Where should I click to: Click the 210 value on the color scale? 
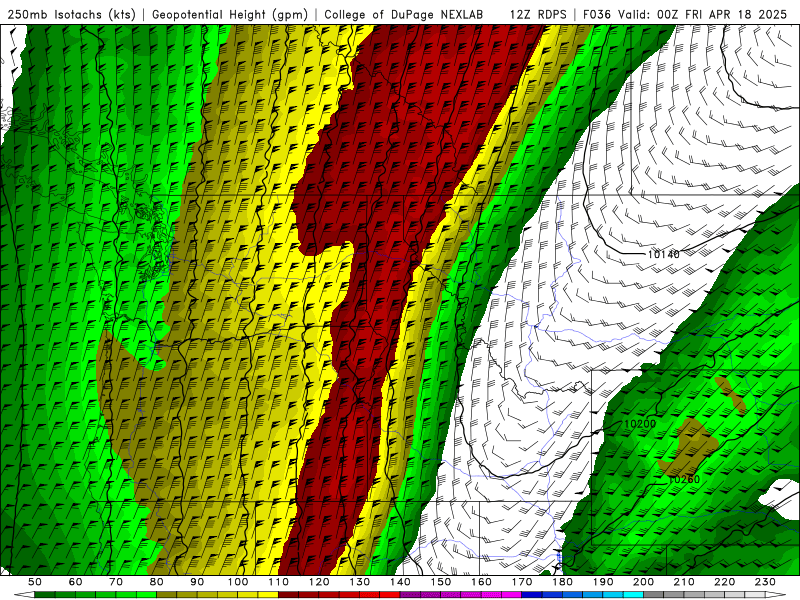coord(684,582)
